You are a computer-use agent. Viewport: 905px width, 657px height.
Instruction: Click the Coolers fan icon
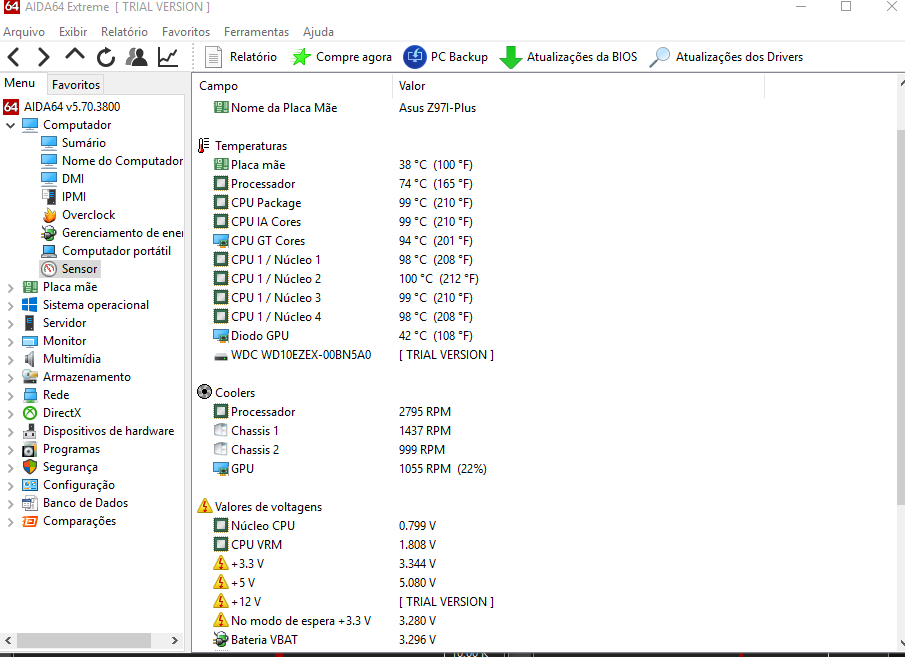pyautogui.click(x=204, y=392)
